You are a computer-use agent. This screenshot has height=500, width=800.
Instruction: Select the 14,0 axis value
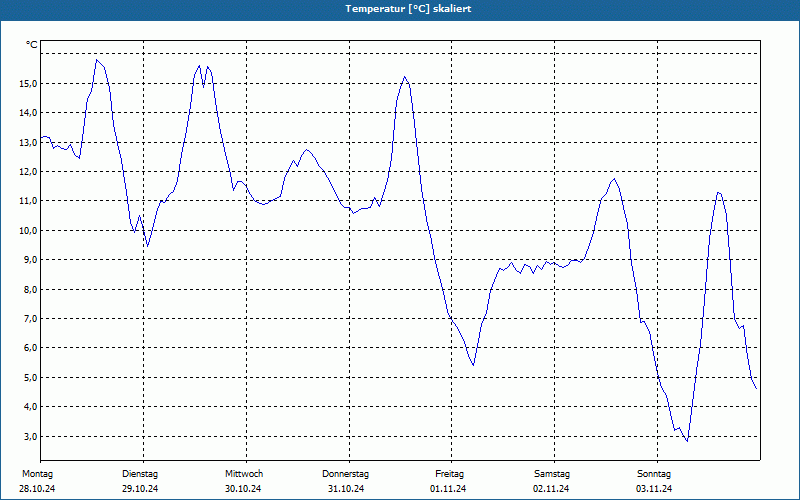click(x=28, y=113)
